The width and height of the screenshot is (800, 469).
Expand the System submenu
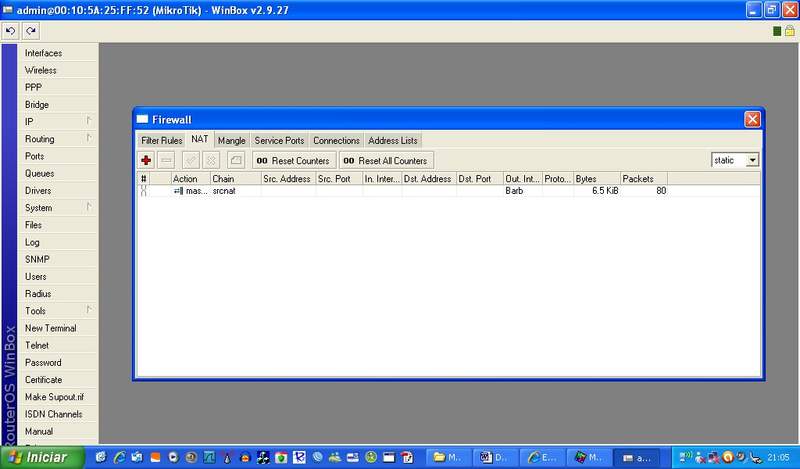point(58,208)
